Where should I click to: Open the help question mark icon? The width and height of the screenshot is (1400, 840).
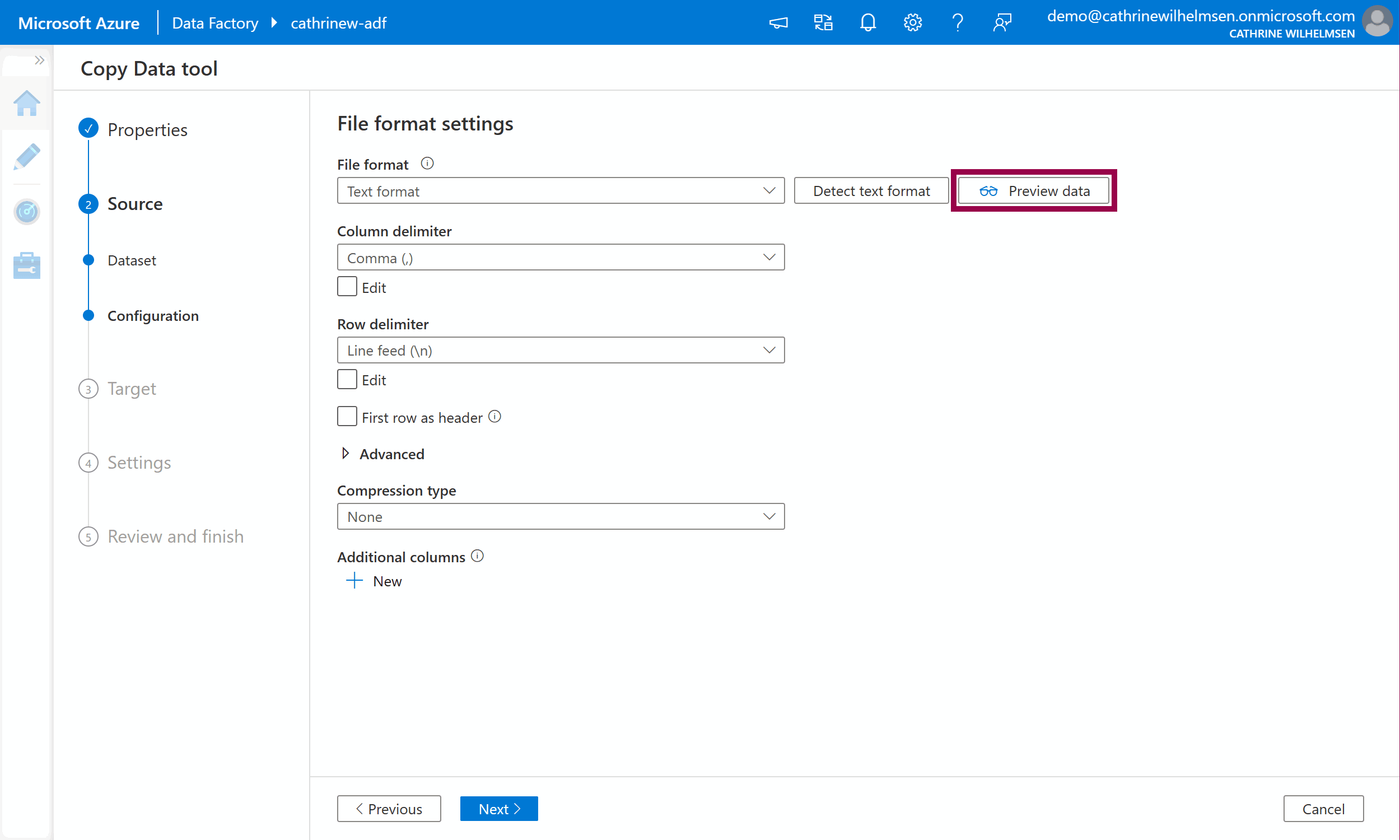pos(958,22)
